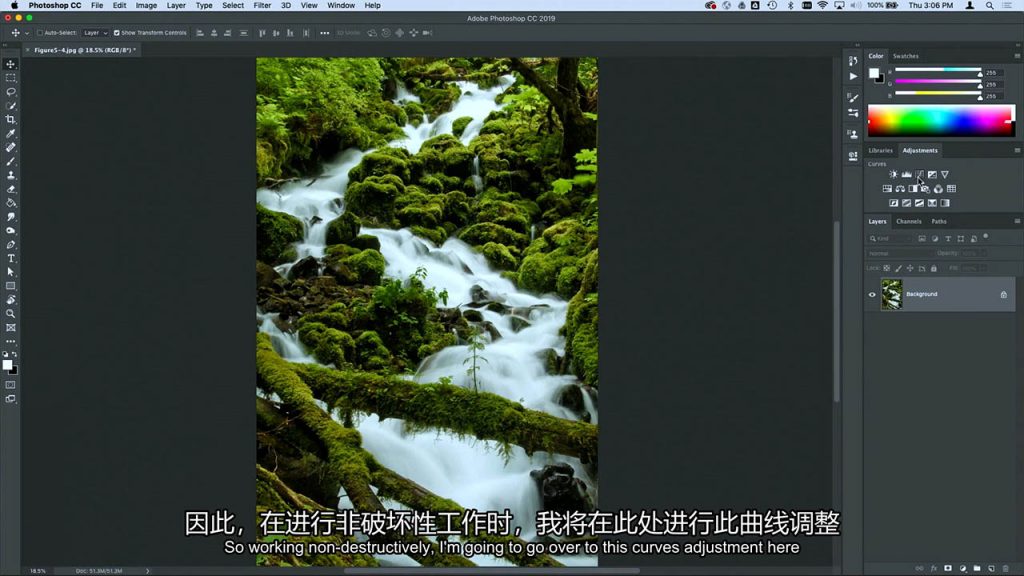The height and width of the screenshot is (576, 1024).
Task: Select the Rectangle shape tool
Action: [10, 286]
